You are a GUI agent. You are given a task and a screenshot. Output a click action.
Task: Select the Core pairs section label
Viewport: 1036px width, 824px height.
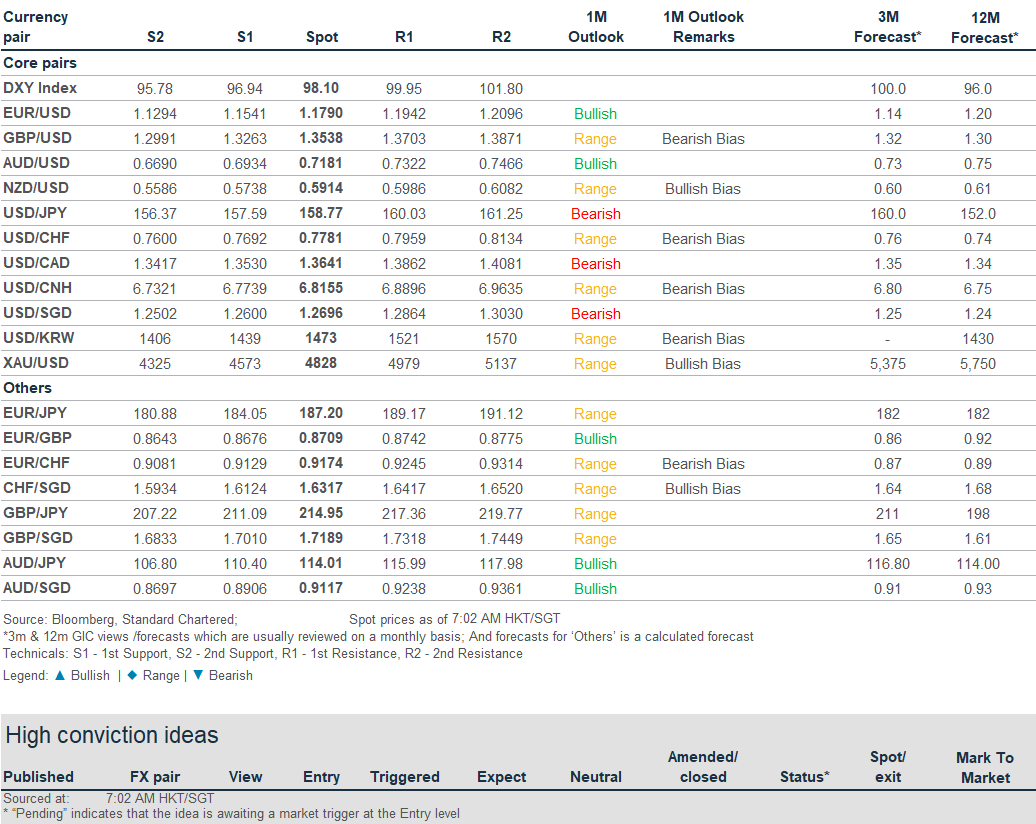coord(40,63)
